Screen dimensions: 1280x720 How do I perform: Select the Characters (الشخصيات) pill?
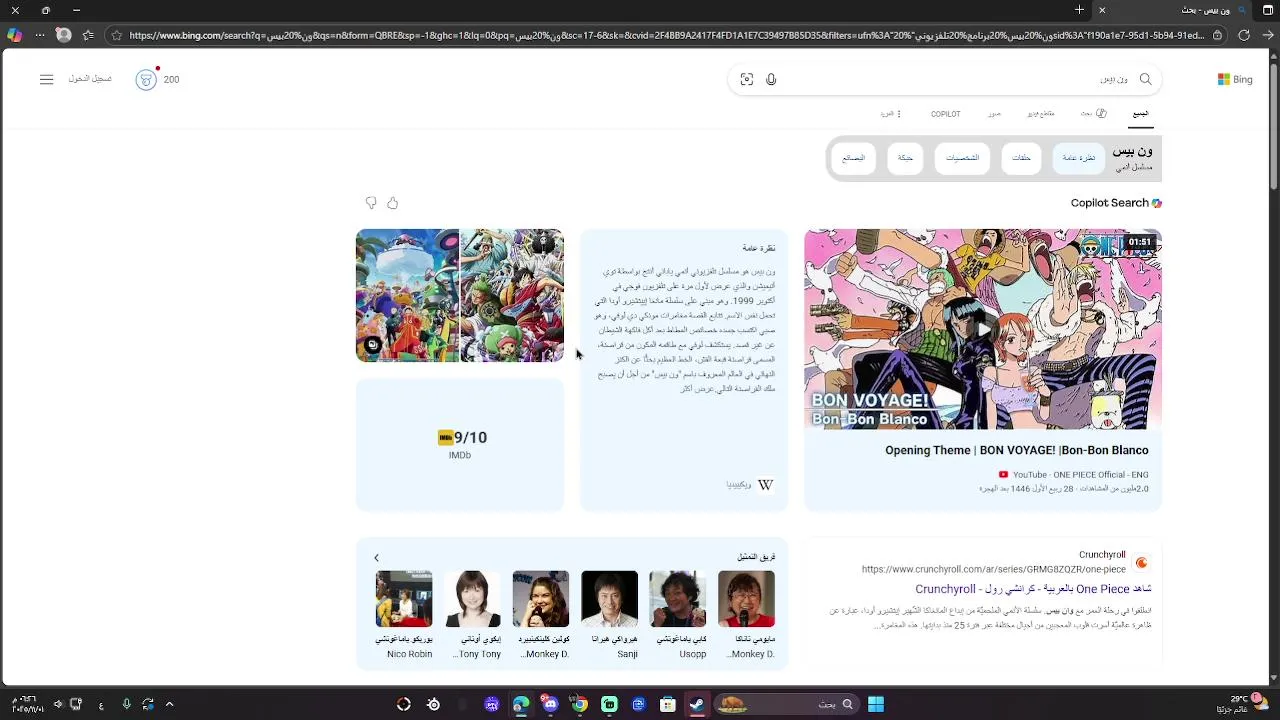point(962,158)
